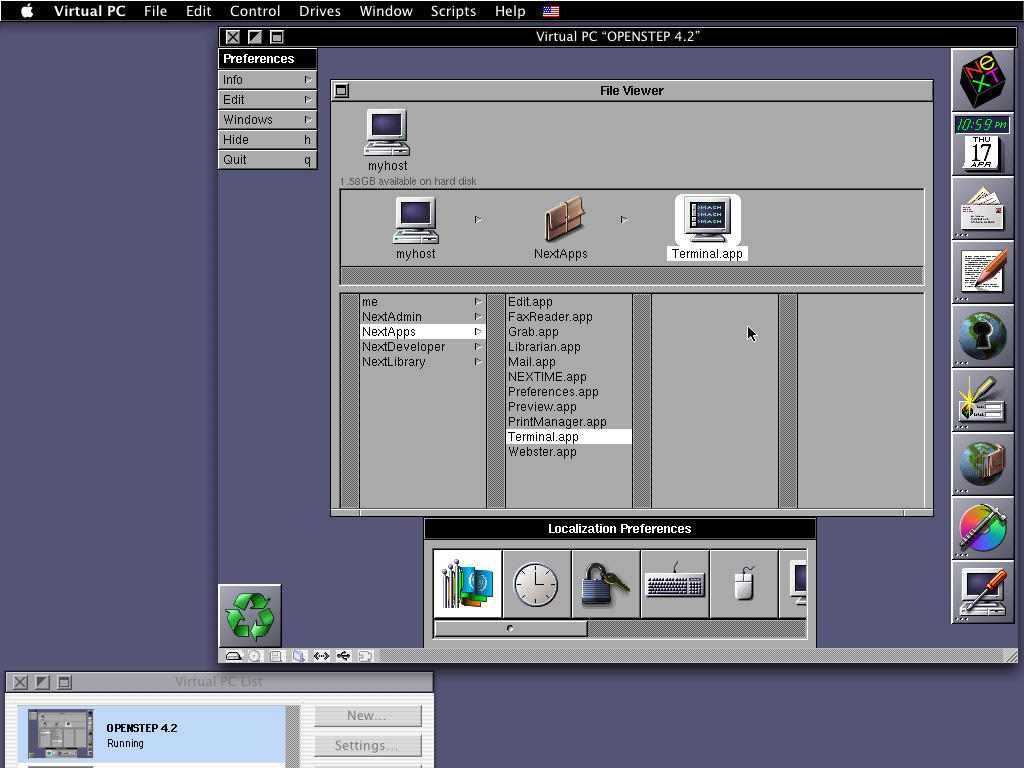Open the clock preferences icon

[x=536, y=583]
